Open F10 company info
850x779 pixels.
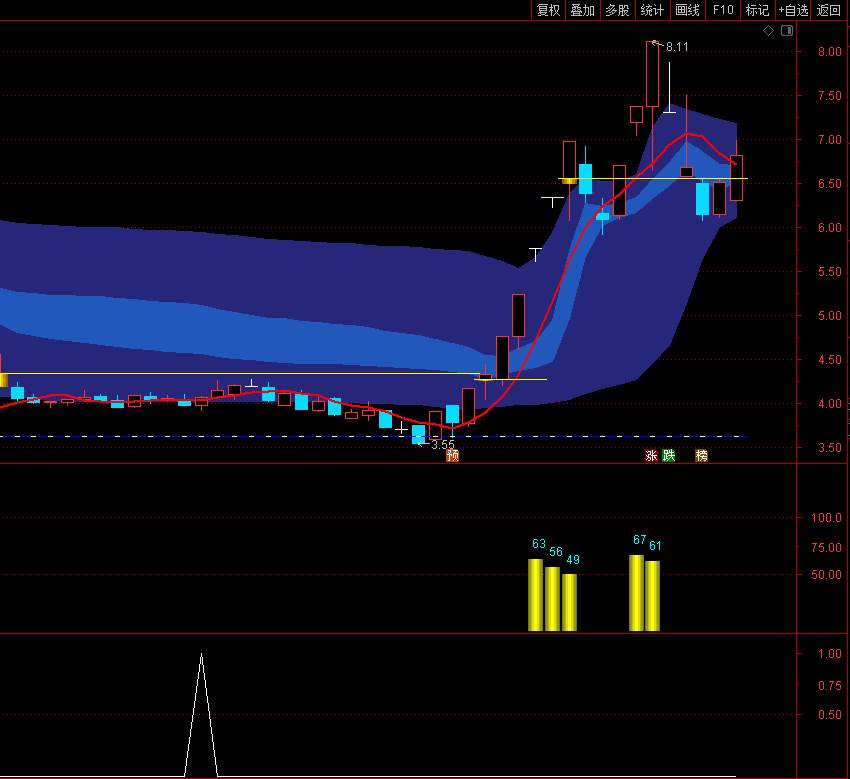pyautogui.click(x=723, y=10)
